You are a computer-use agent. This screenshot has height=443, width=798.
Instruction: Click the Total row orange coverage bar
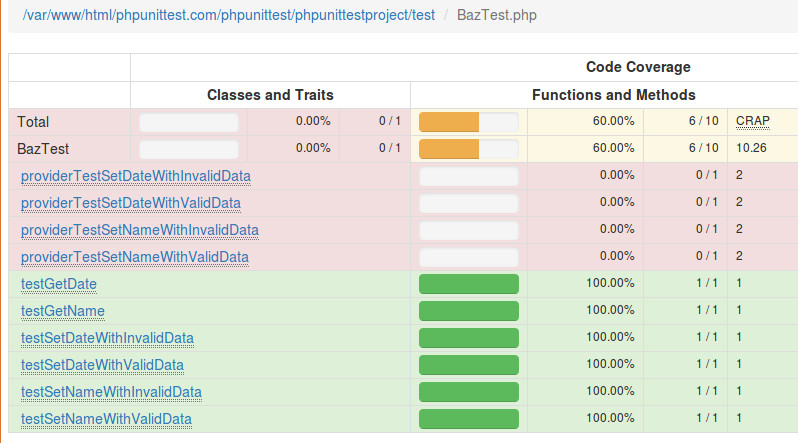click(469, 122)
